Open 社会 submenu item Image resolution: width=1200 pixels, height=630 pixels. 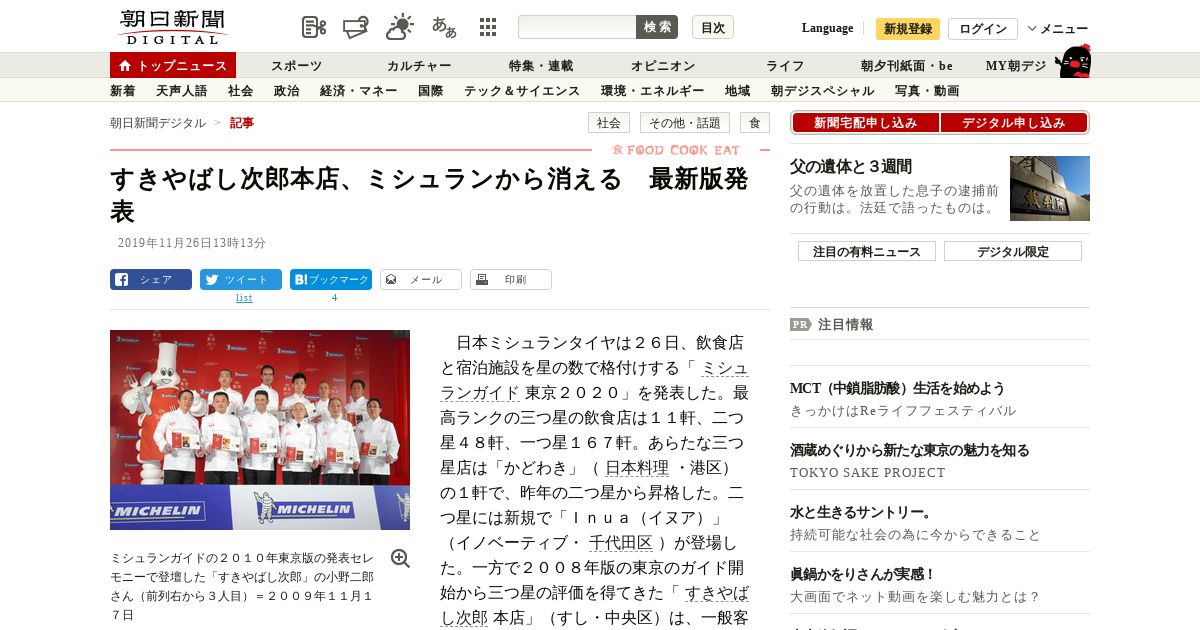241,91
